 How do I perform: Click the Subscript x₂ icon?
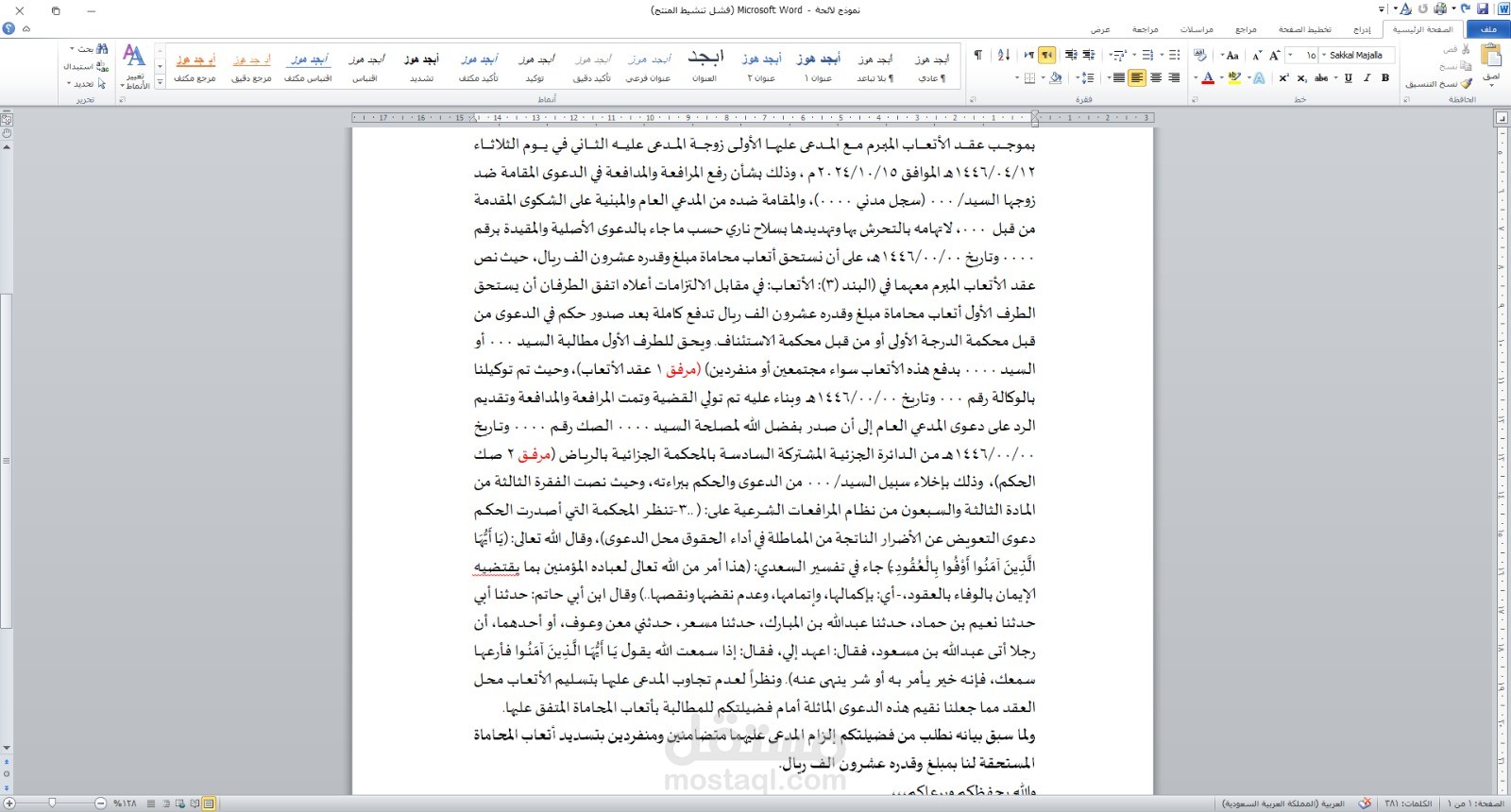(1301, 77)
